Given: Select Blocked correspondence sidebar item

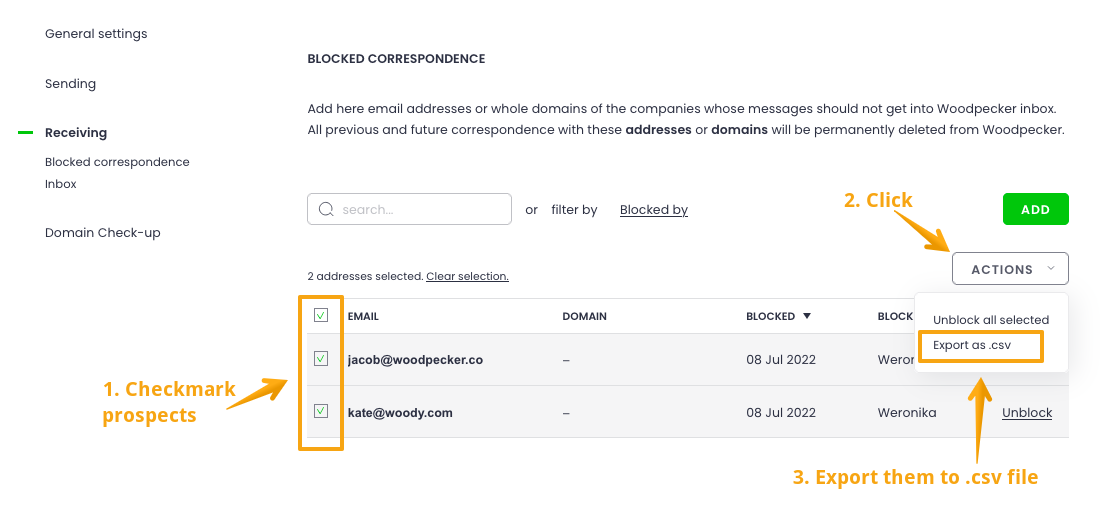Looking at the screenshot, I should (117, 162).
